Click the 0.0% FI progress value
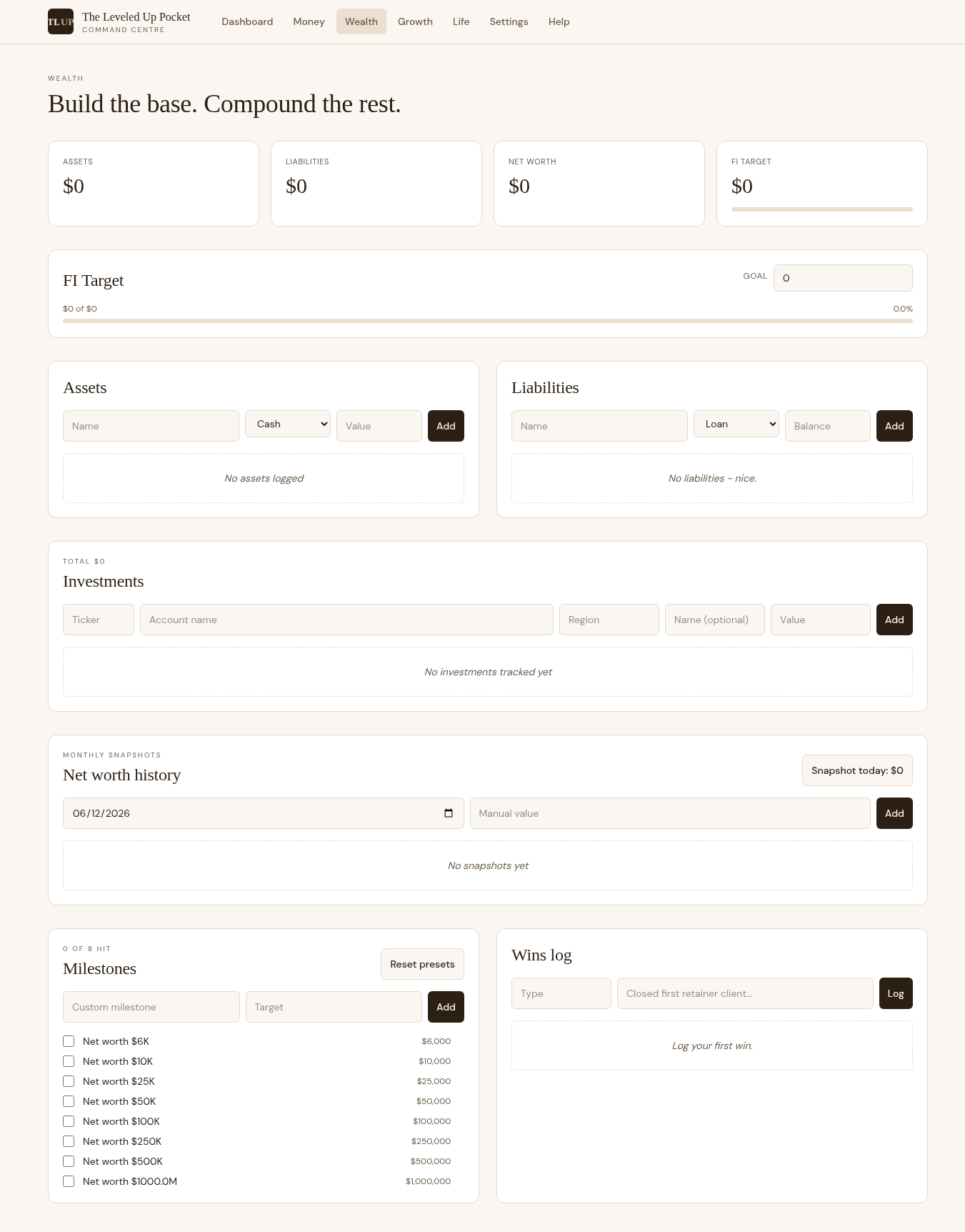The image size is (965, 1232). click(903, 309)
